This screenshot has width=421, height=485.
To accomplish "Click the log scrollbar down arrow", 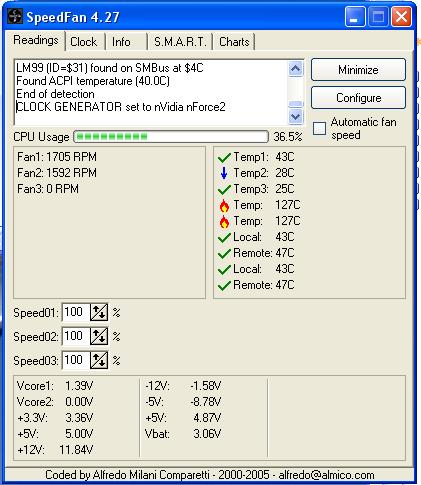I will 296,117.
